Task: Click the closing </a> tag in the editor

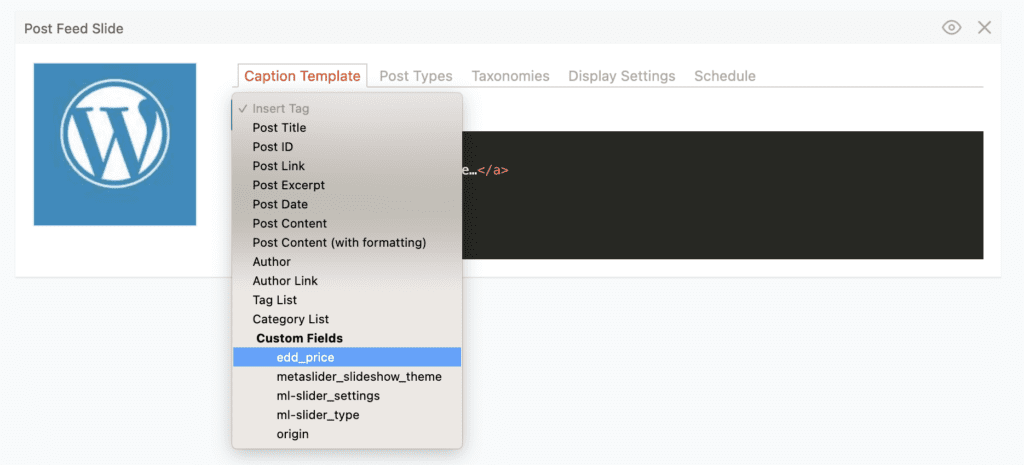Action: [492, 170]
